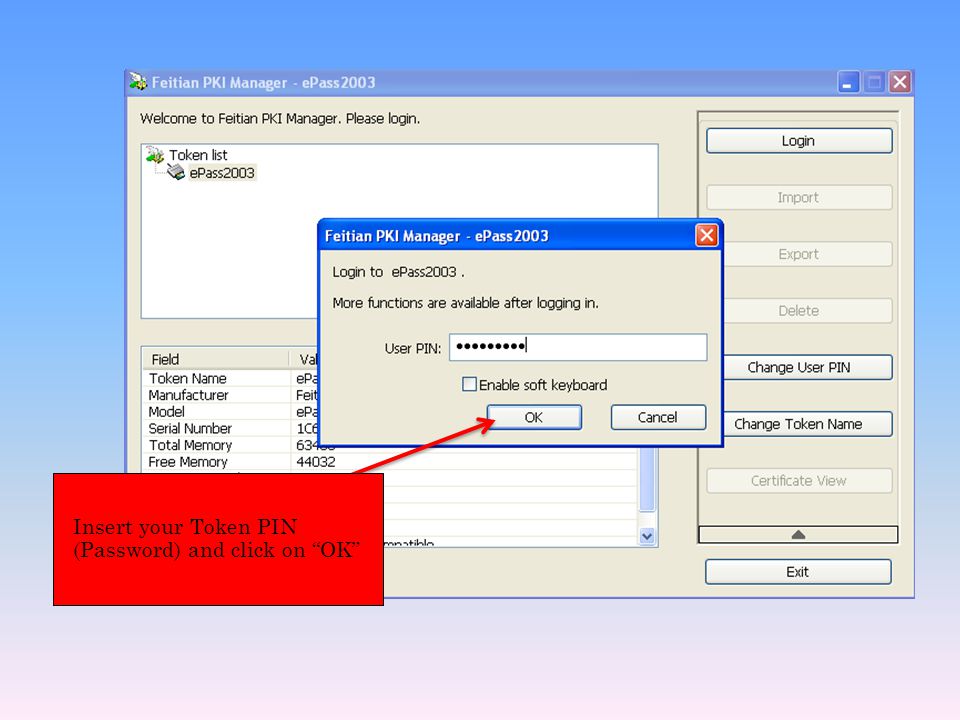Viewport: 960px width, 720px height.
Task: Close the login dialog with red X
Action: (707, 235)
